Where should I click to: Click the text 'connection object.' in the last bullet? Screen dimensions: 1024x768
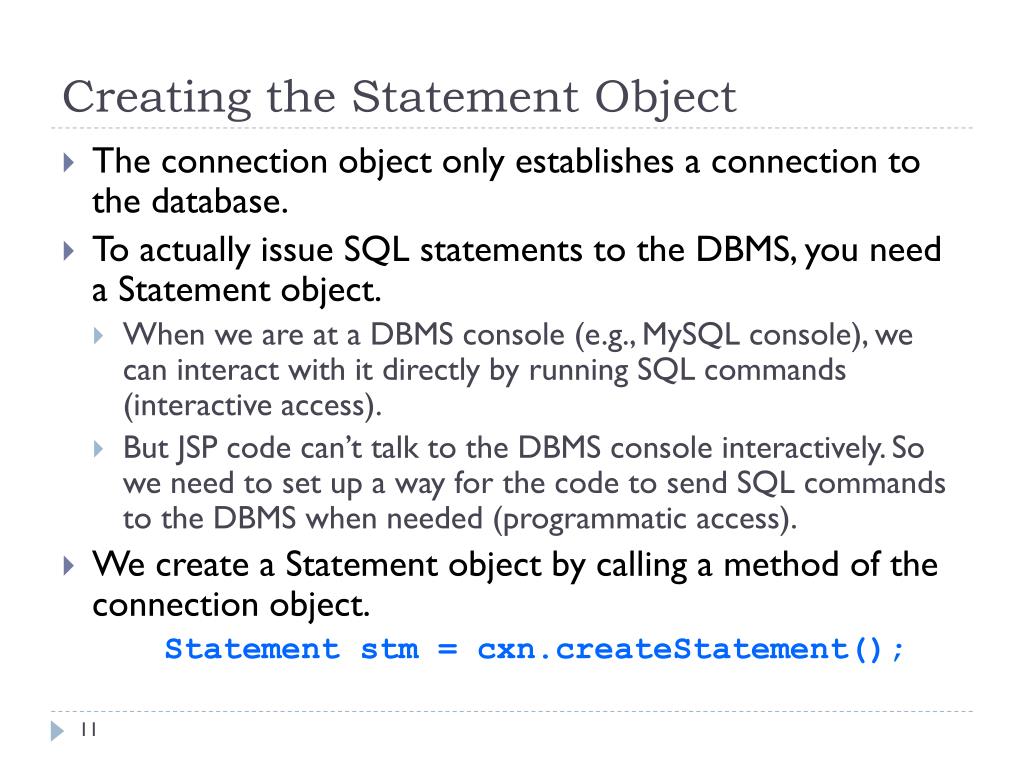(231, 605)
